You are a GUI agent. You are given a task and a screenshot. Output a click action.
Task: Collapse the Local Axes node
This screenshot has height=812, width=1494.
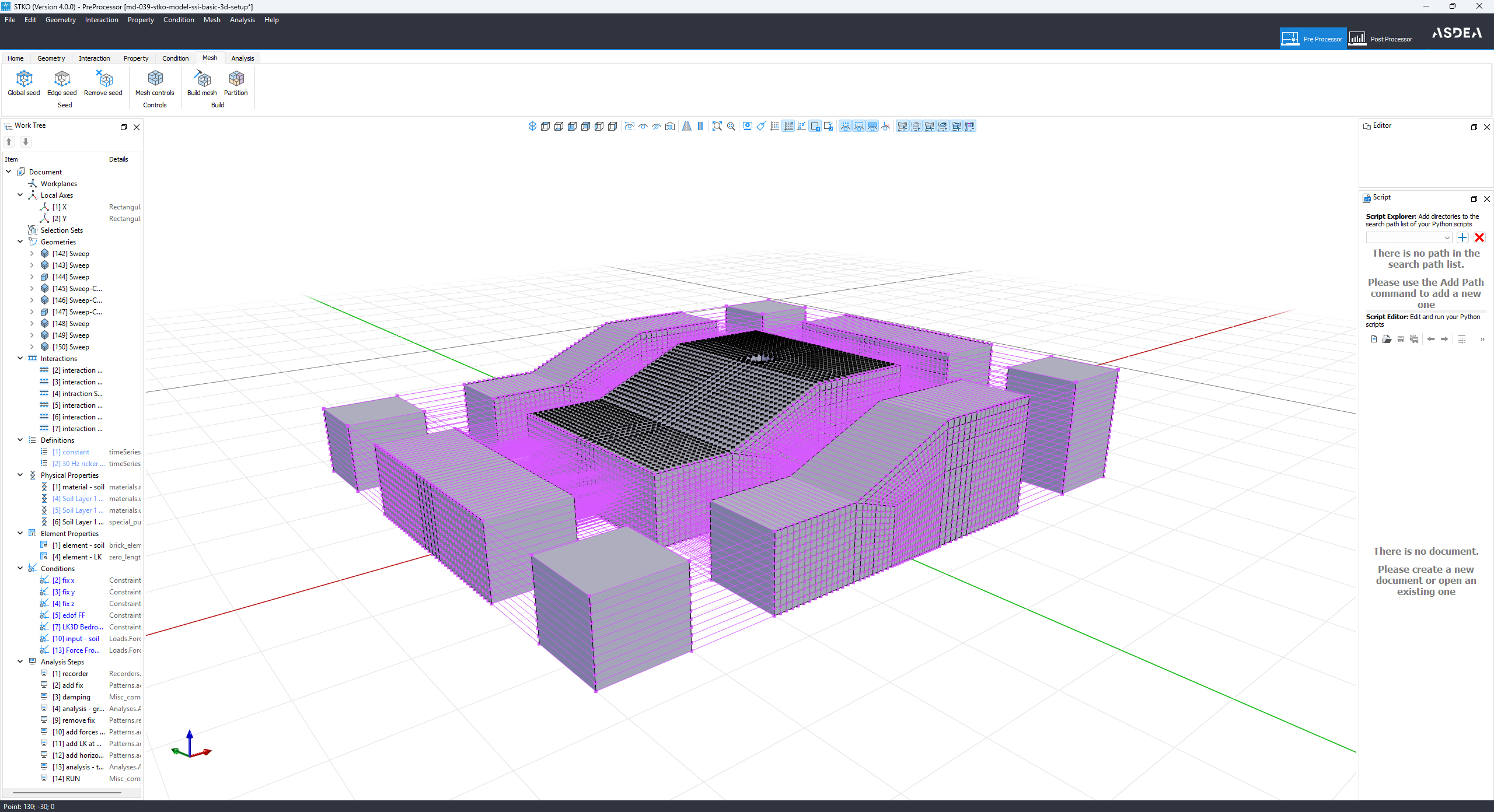click(20, 195)
